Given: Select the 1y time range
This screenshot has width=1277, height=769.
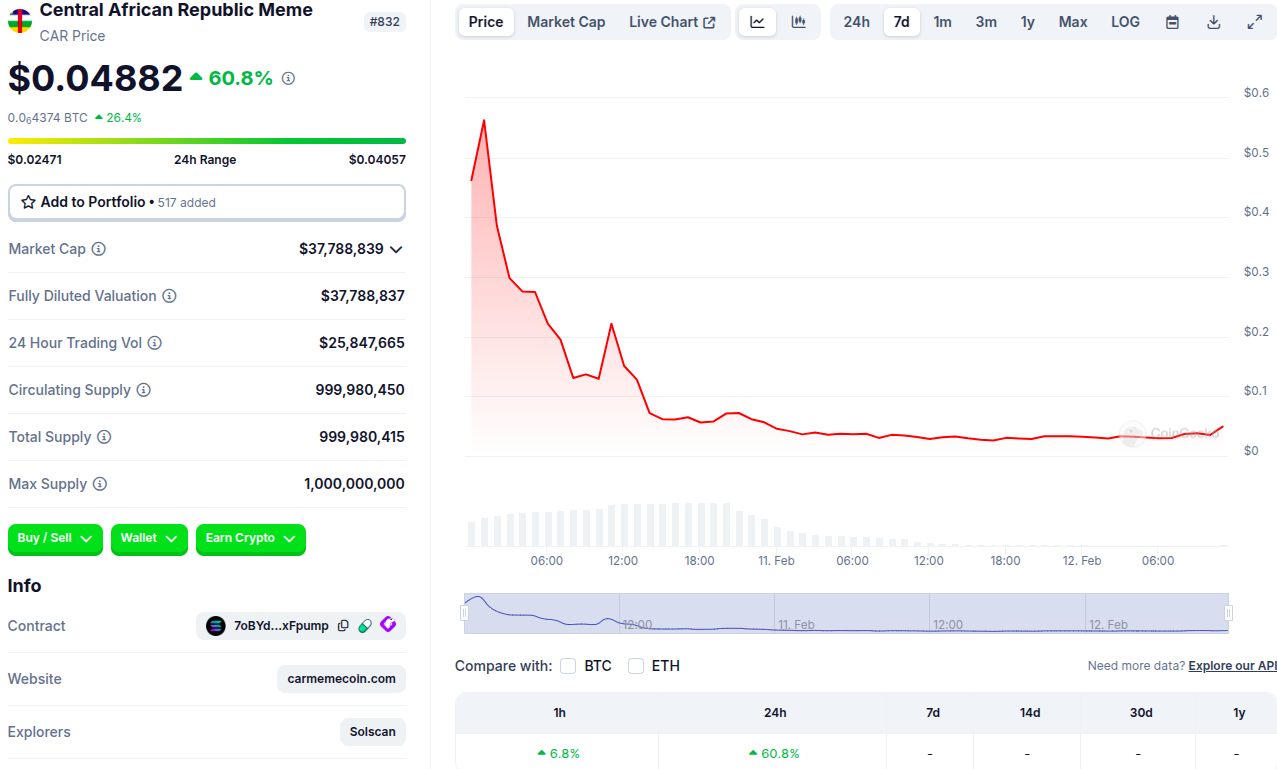Looking at the screenshot, I should point(1028,22).
